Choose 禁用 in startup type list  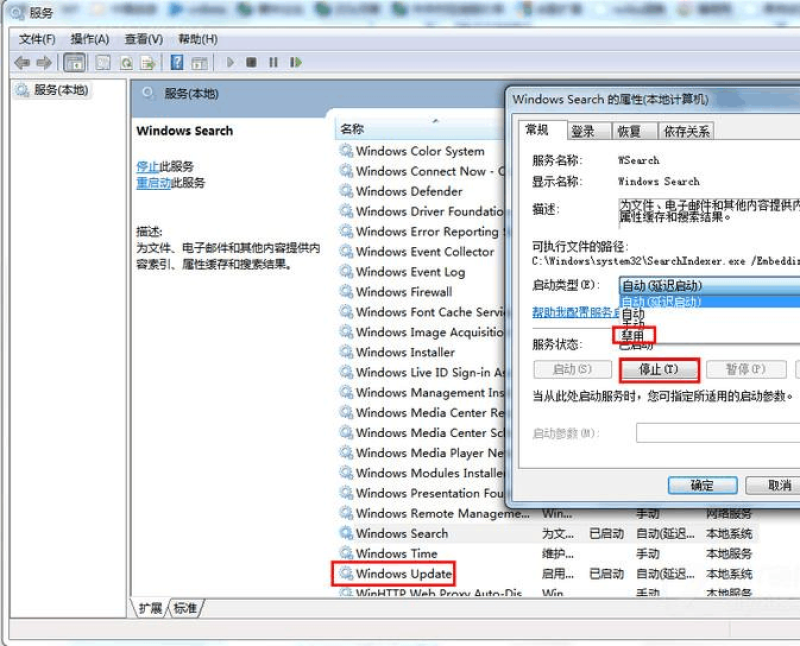point(633,336)
